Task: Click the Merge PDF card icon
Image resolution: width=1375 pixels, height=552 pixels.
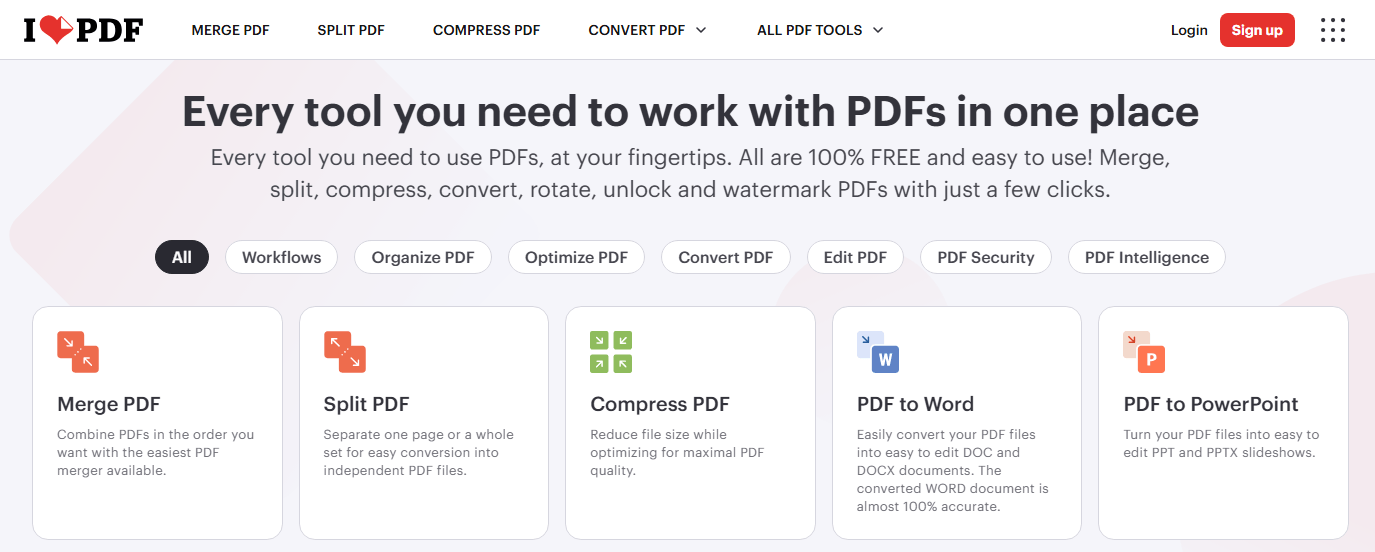Action: (78, 352)
